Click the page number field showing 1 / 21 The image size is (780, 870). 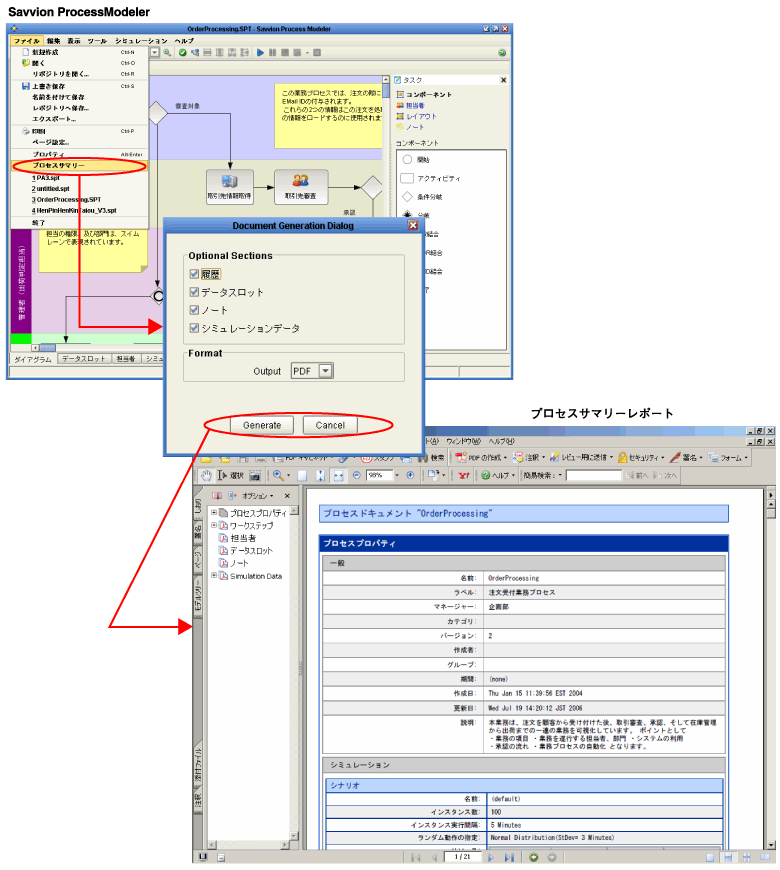point(462,857)
